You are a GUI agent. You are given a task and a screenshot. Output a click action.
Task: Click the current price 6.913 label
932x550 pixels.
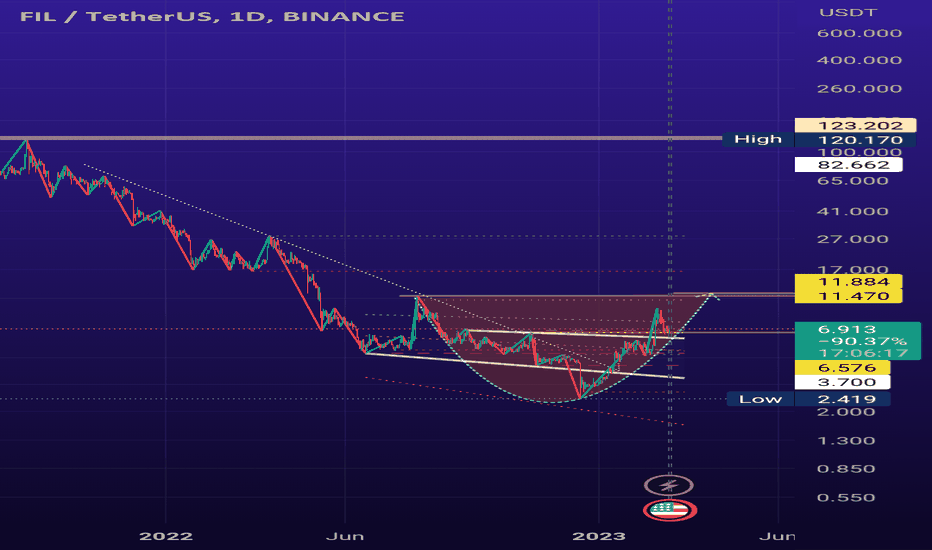click(847, 329)
